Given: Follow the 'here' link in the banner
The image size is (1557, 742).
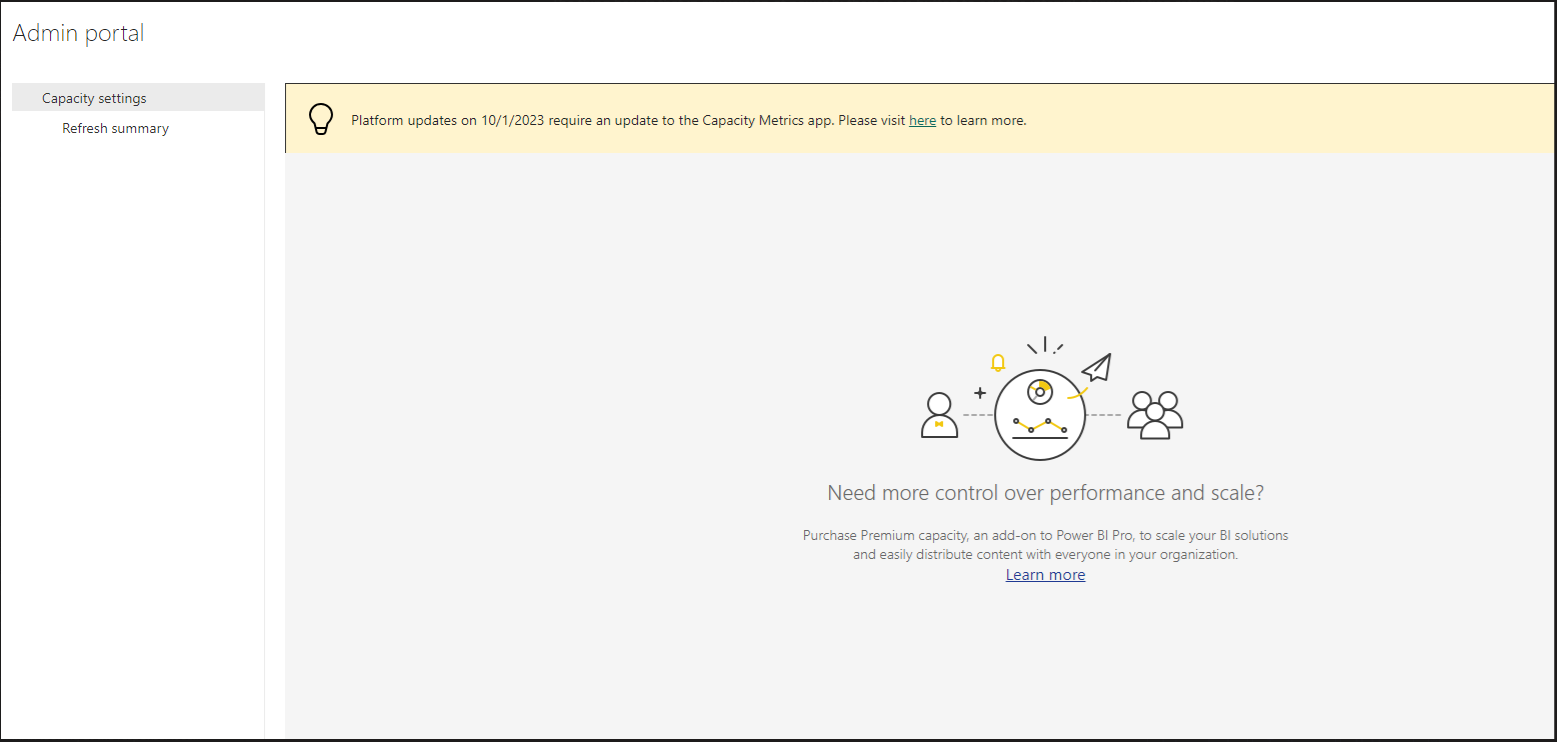Looking at the screenshot, I should [x=922, y=120].
